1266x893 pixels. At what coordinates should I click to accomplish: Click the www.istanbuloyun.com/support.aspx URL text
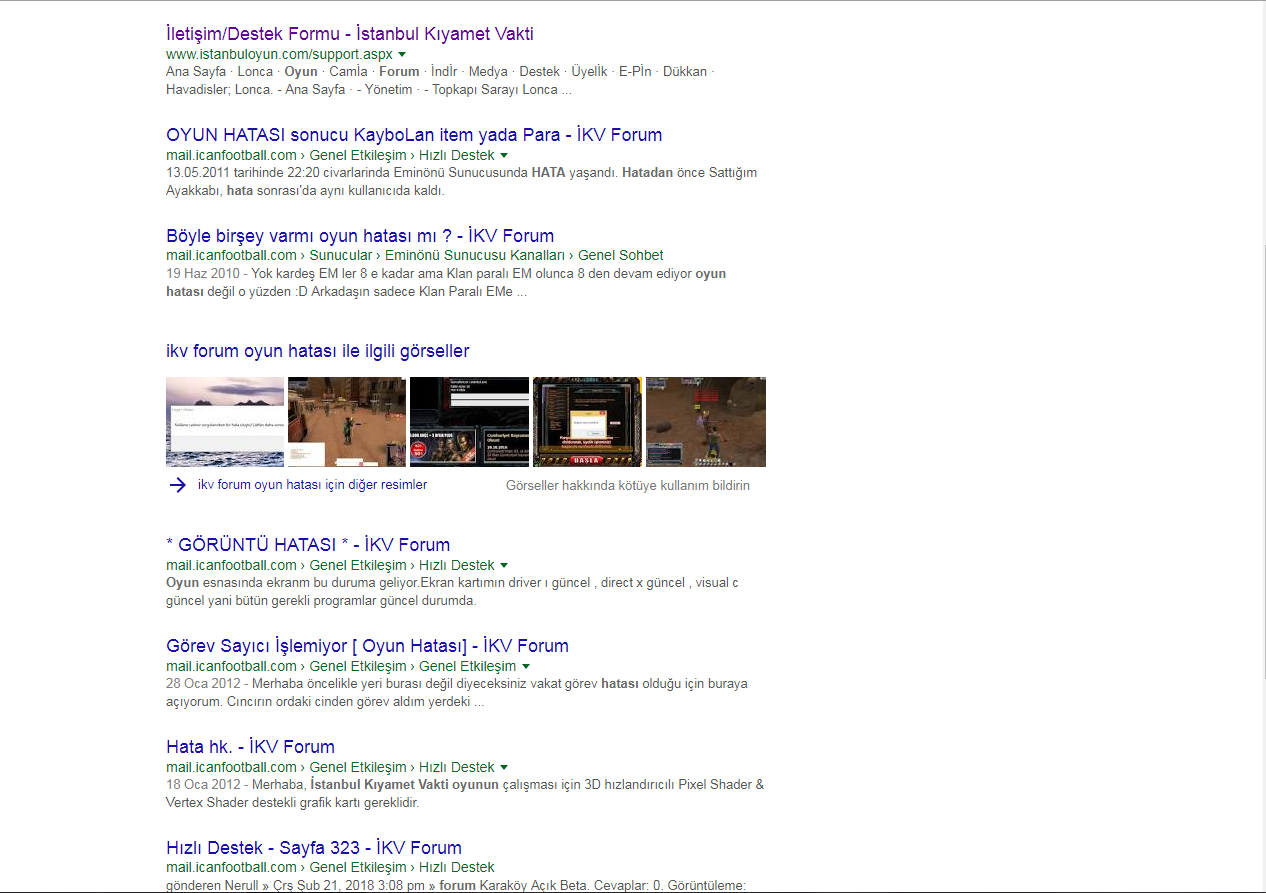coord(279,54)
